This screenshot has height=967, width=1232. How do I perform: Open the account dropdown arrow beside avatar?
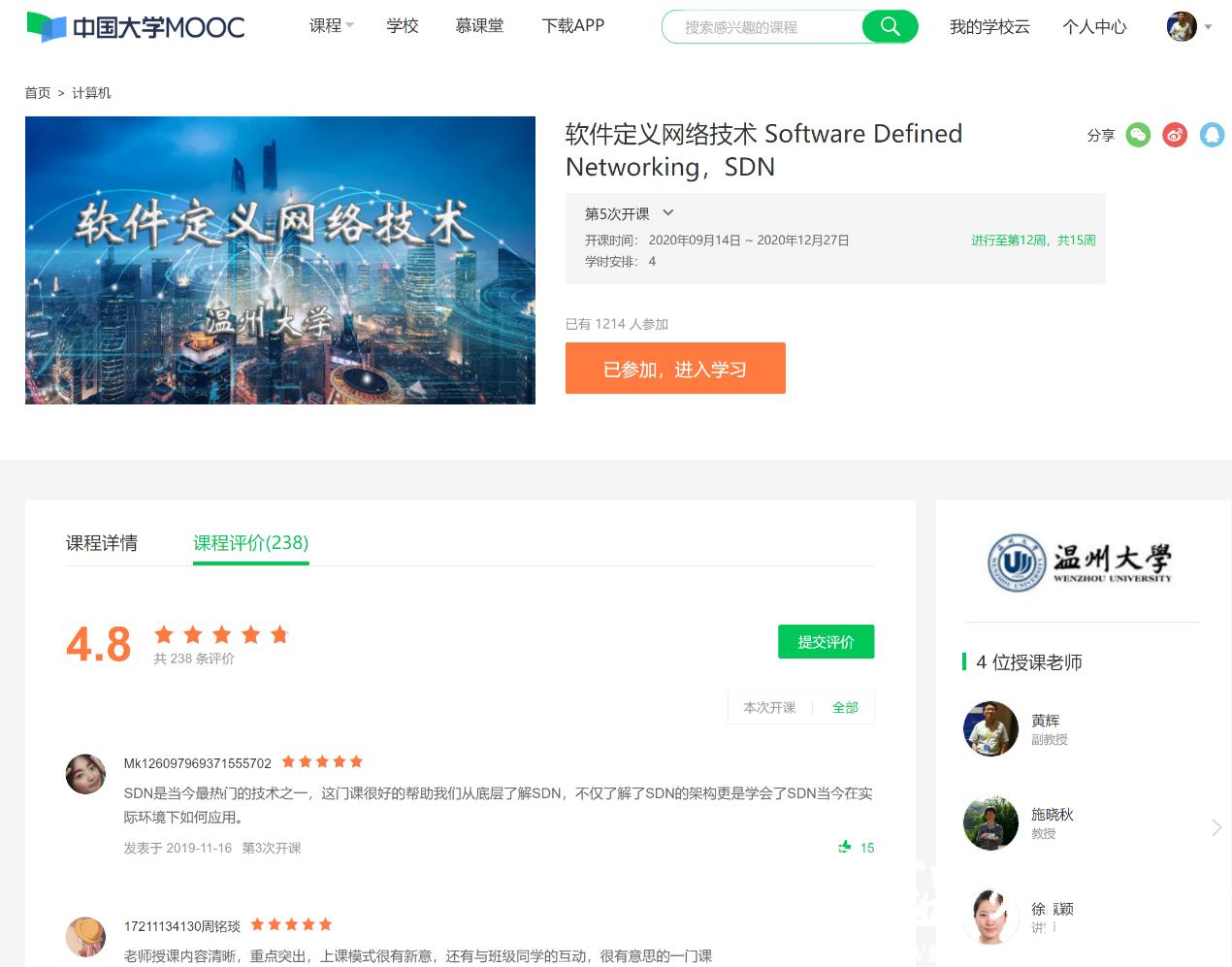coord(1209,27)
